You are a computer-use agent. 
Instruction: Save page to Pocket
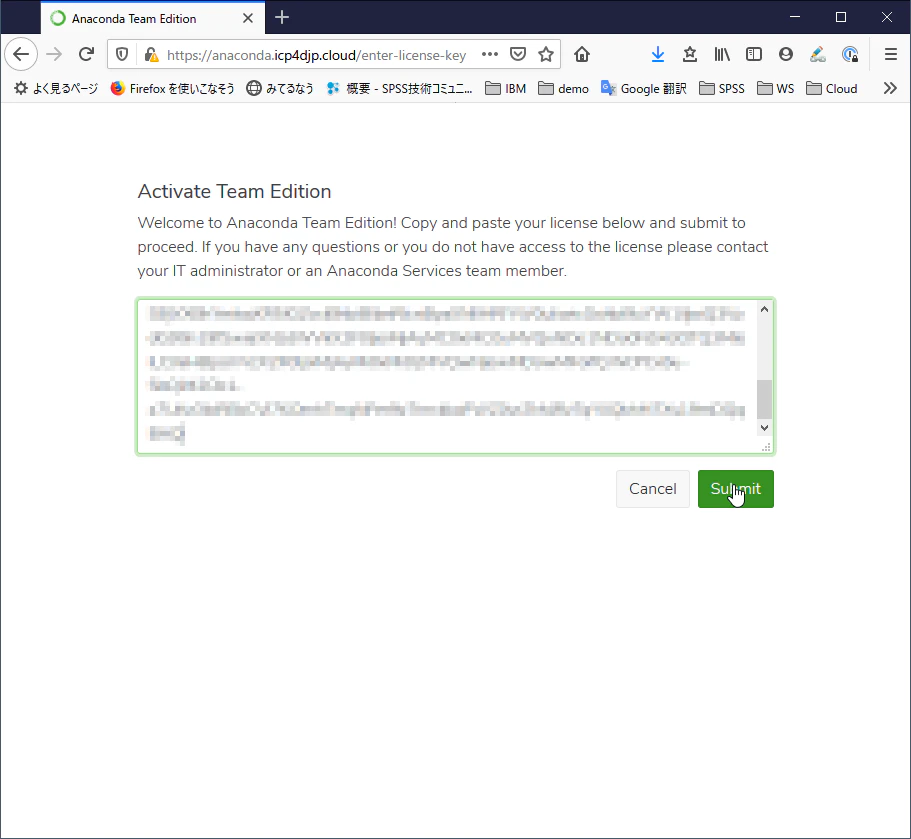[518, 55]
